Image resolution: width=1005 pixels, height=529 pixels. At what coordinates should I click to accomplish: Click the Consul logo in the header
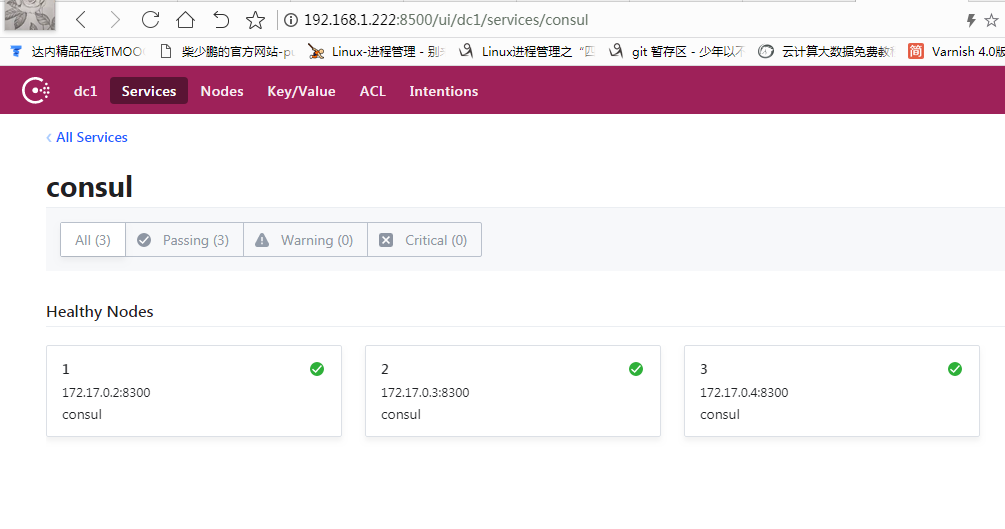[x=35, y=90]
